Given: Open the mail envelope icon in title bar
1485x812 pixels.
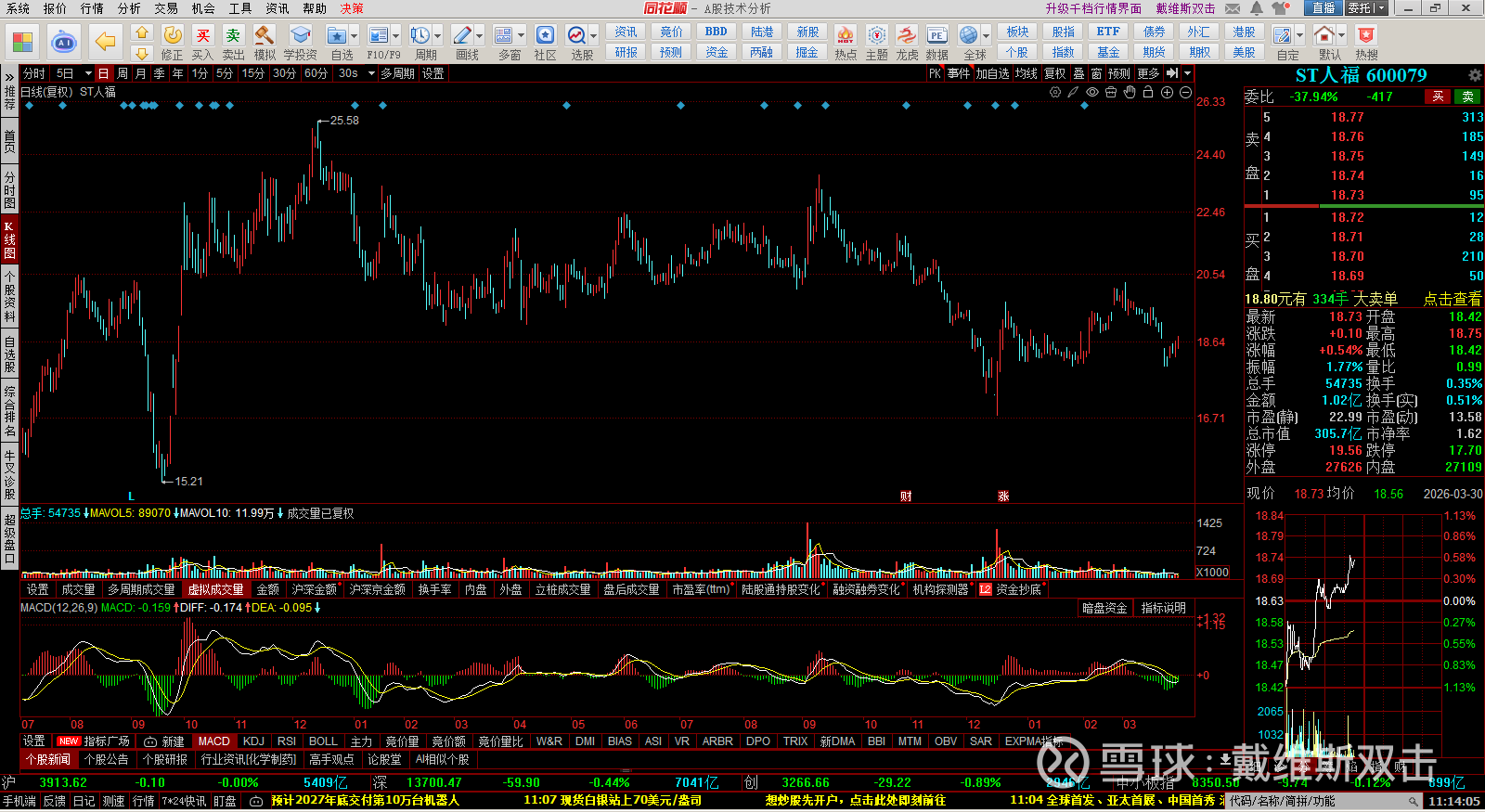Looking at the screenshot, I should [x=1233, y=8].
